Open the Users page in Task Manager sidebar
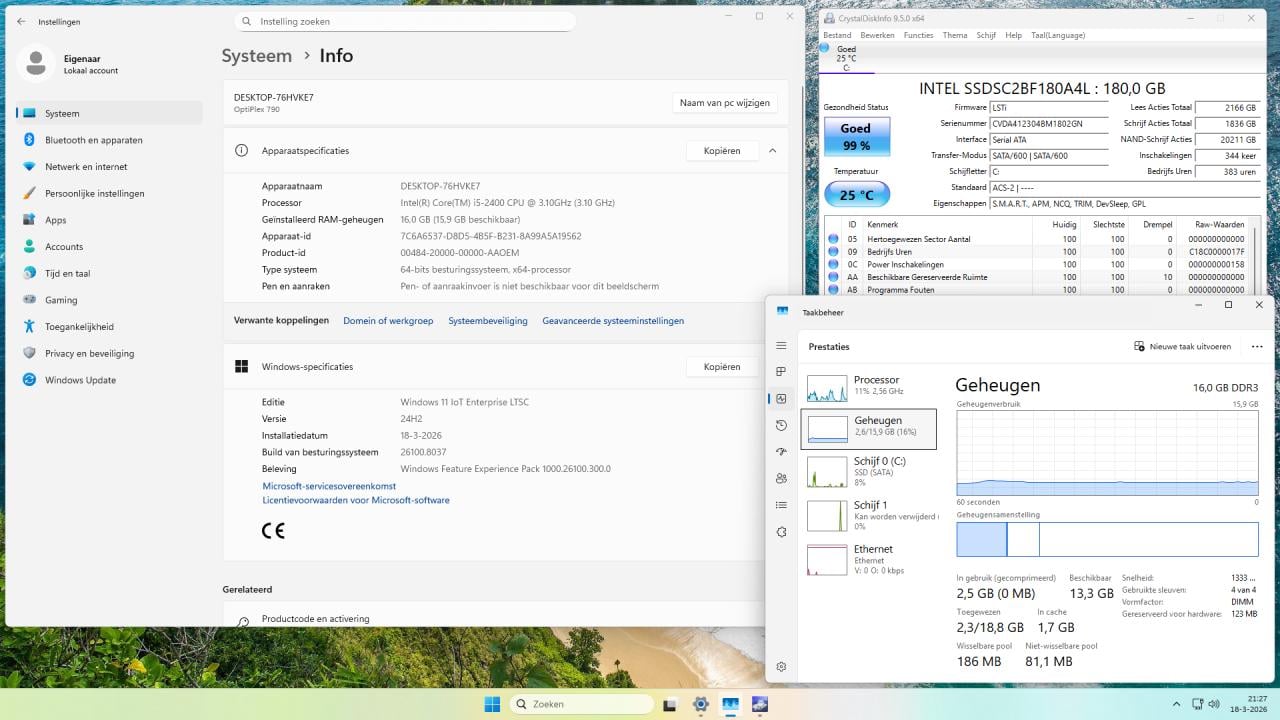The image size is (1280, 720). pos(781,478)
